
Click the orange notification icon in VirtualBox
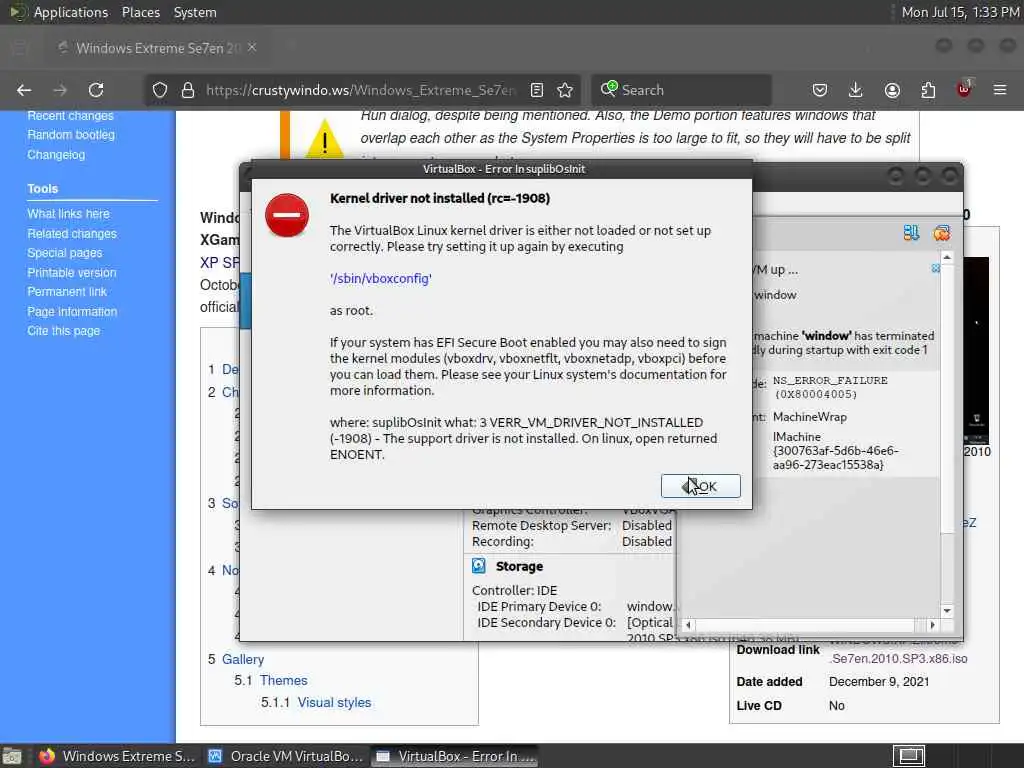tap(942, 232)
